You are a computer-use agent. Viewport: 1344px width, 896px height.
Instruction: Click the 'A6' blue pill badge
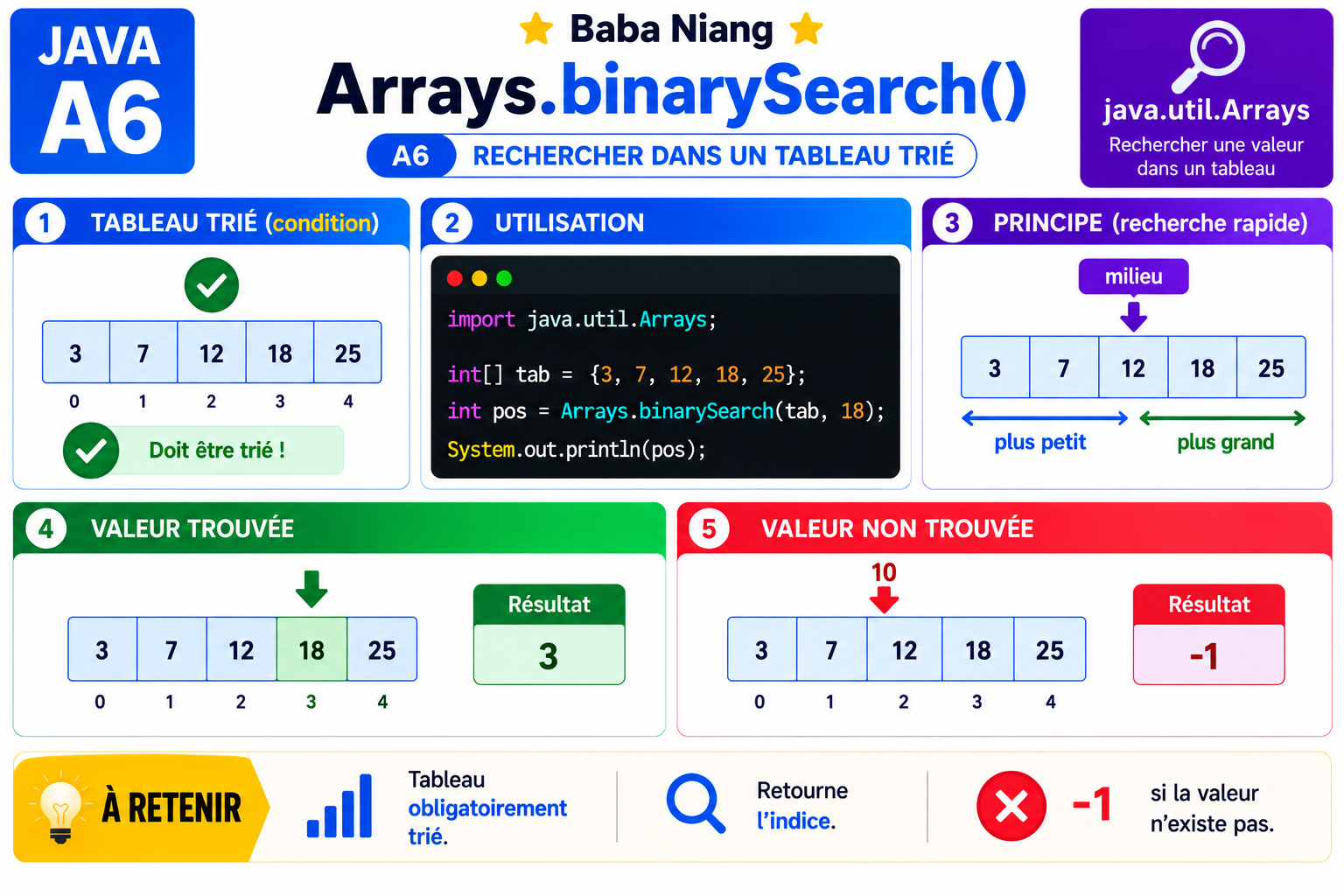[411, 156]
